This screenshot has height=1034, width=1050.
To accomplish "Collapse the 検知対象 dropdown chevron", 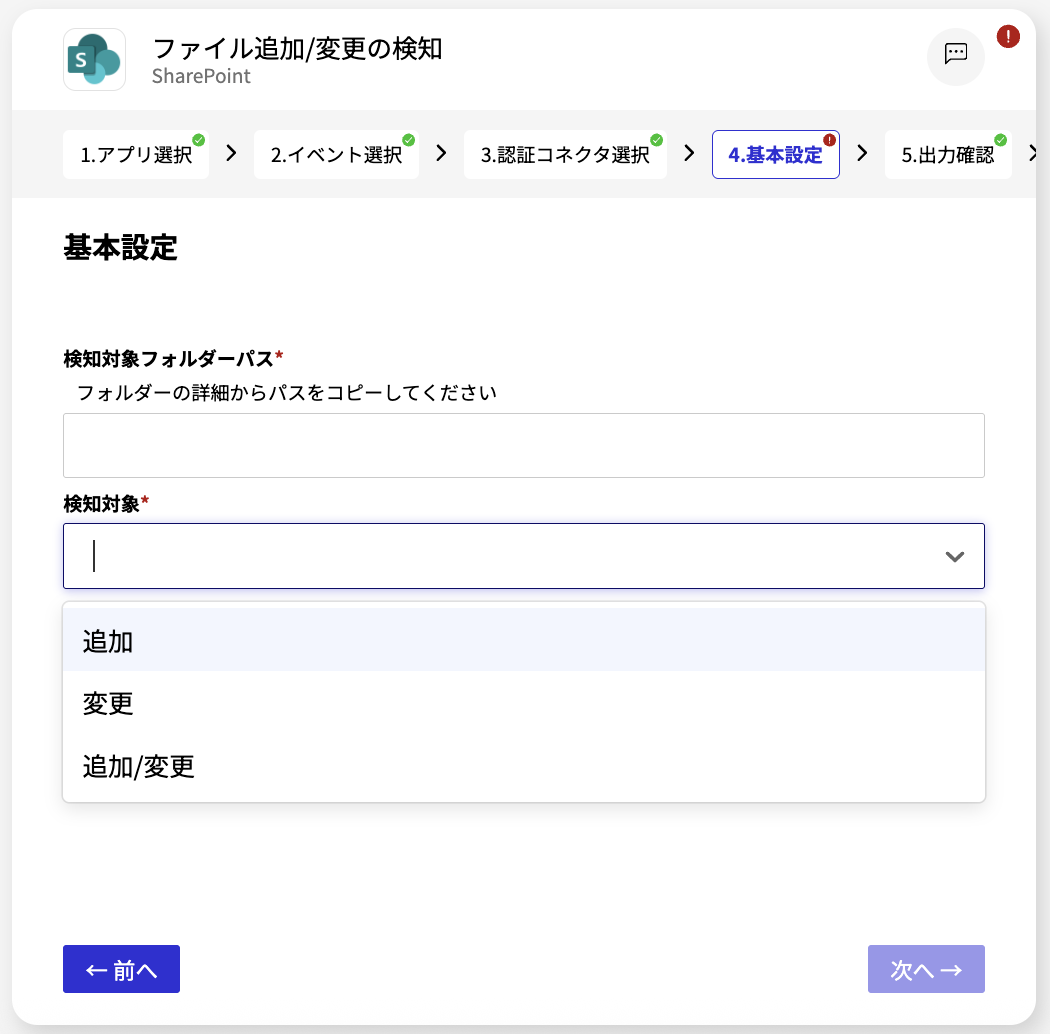I will (954, 557).
